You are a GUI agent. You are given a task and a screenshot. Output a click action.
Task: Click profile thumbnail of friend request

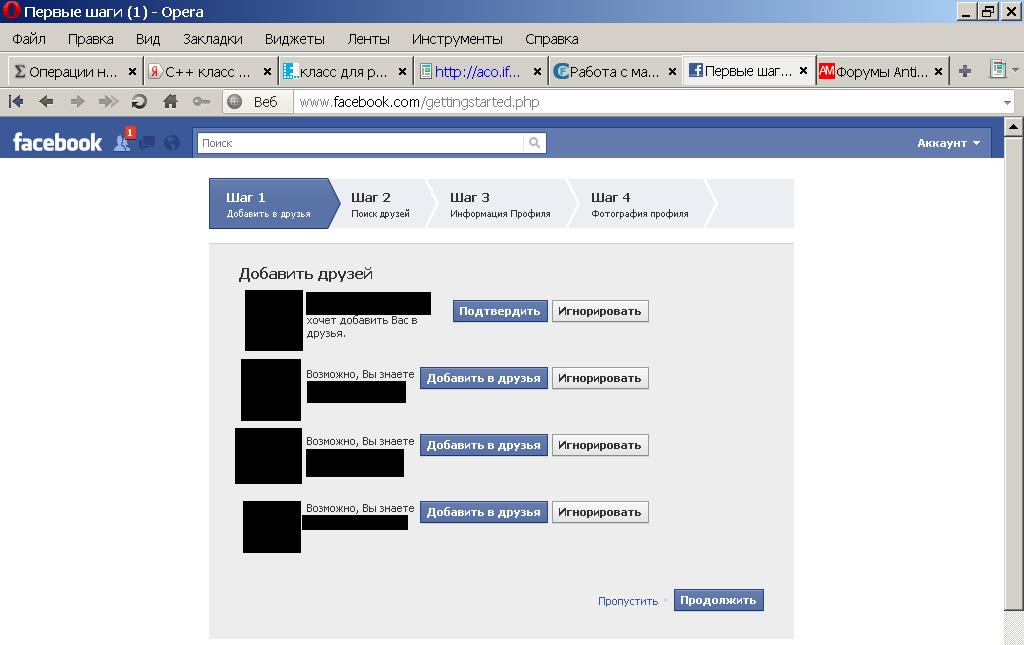coord(274,321)
